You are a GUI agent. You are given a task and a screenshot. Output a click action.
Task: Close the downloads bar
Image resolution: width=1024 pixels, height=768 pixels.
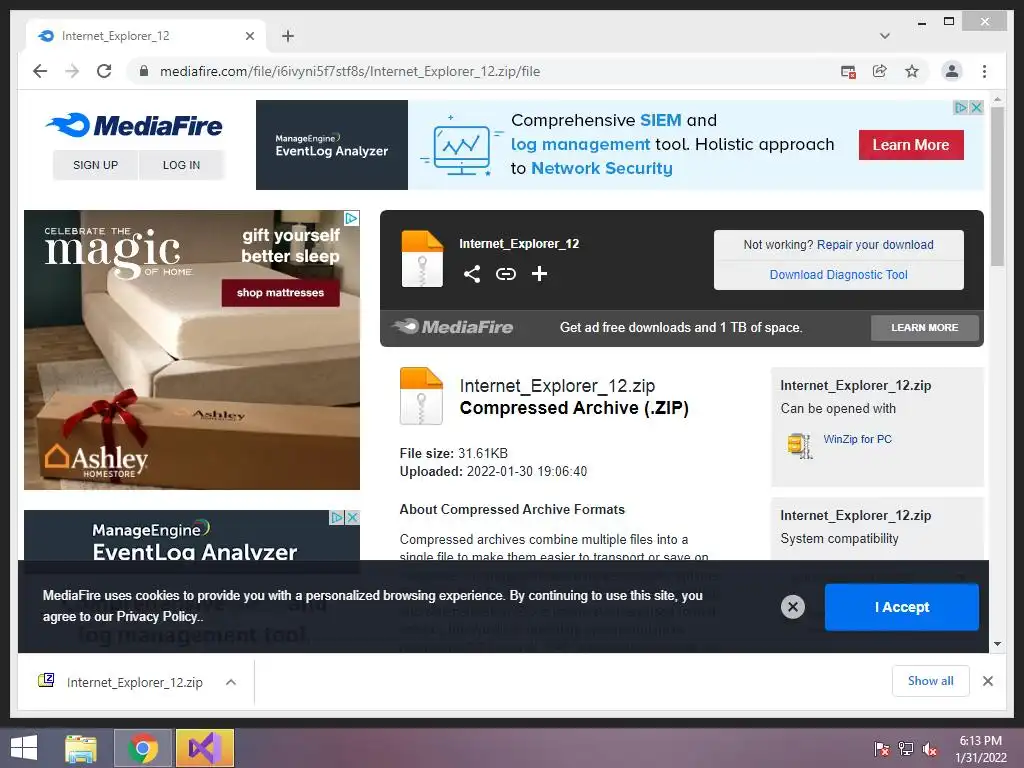pos(988,681)
